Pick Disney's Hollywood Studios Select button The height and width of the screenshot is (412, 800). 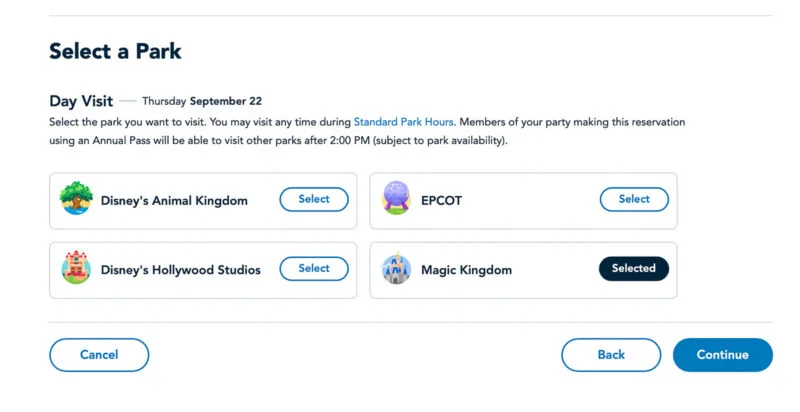click(314, 269)
